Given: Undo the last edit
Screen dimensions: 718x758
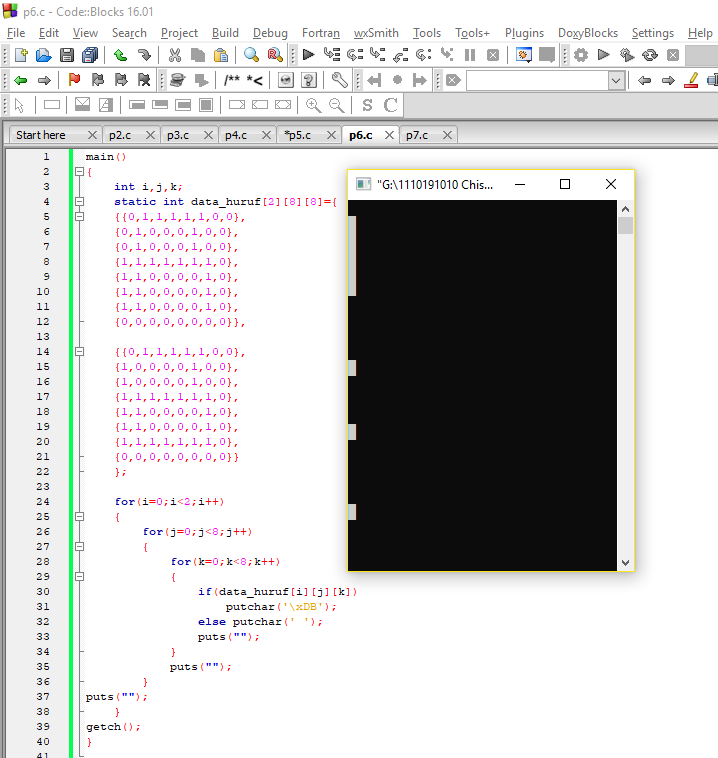Looking at the screenshot, I should point(120,55).
